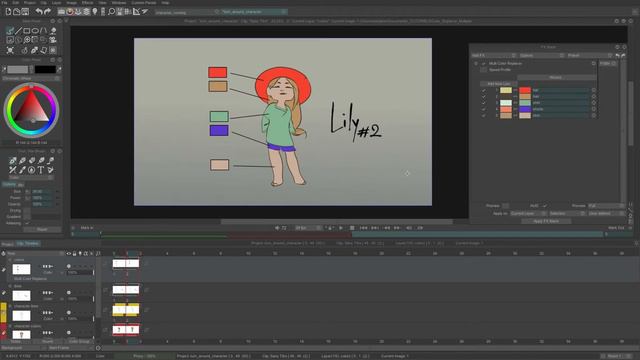The height and width of the screenshot is (360, 640).
Task: Open the Background dropdown below the timeline
Action: click(x=23, y=348)
